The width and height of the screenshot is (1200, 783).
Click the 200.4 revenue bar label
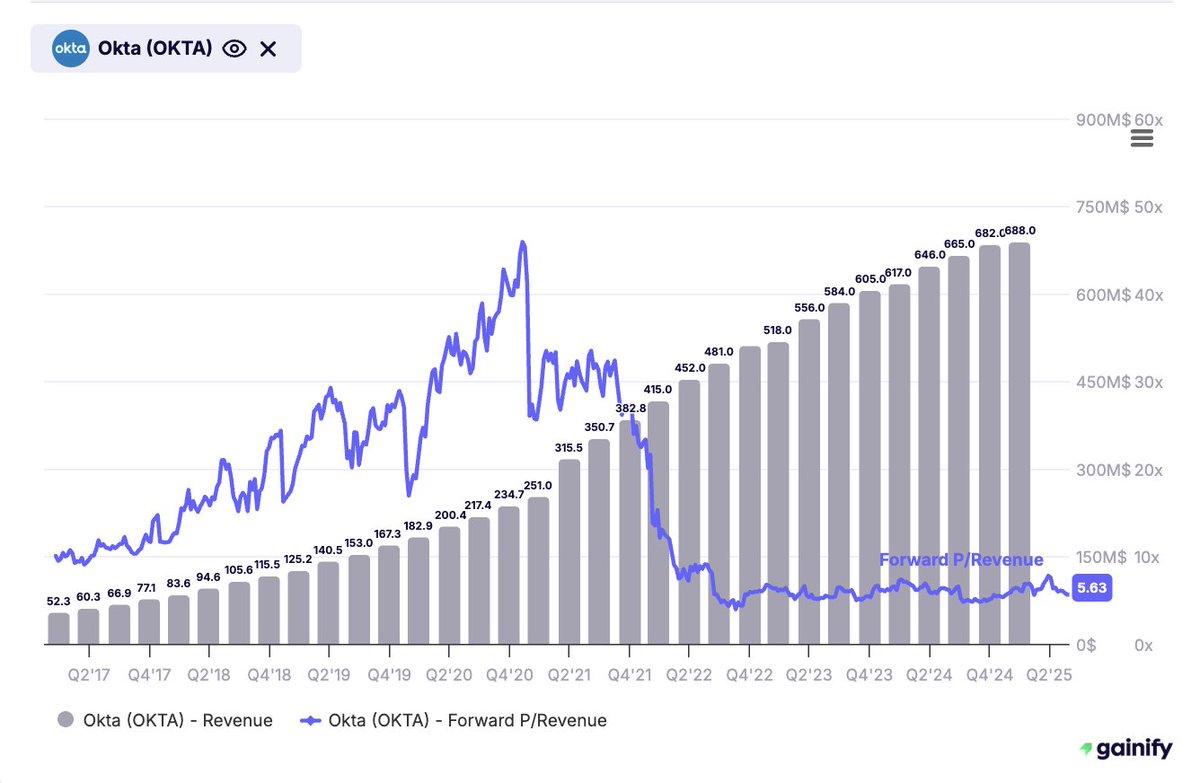pos(449,515)
